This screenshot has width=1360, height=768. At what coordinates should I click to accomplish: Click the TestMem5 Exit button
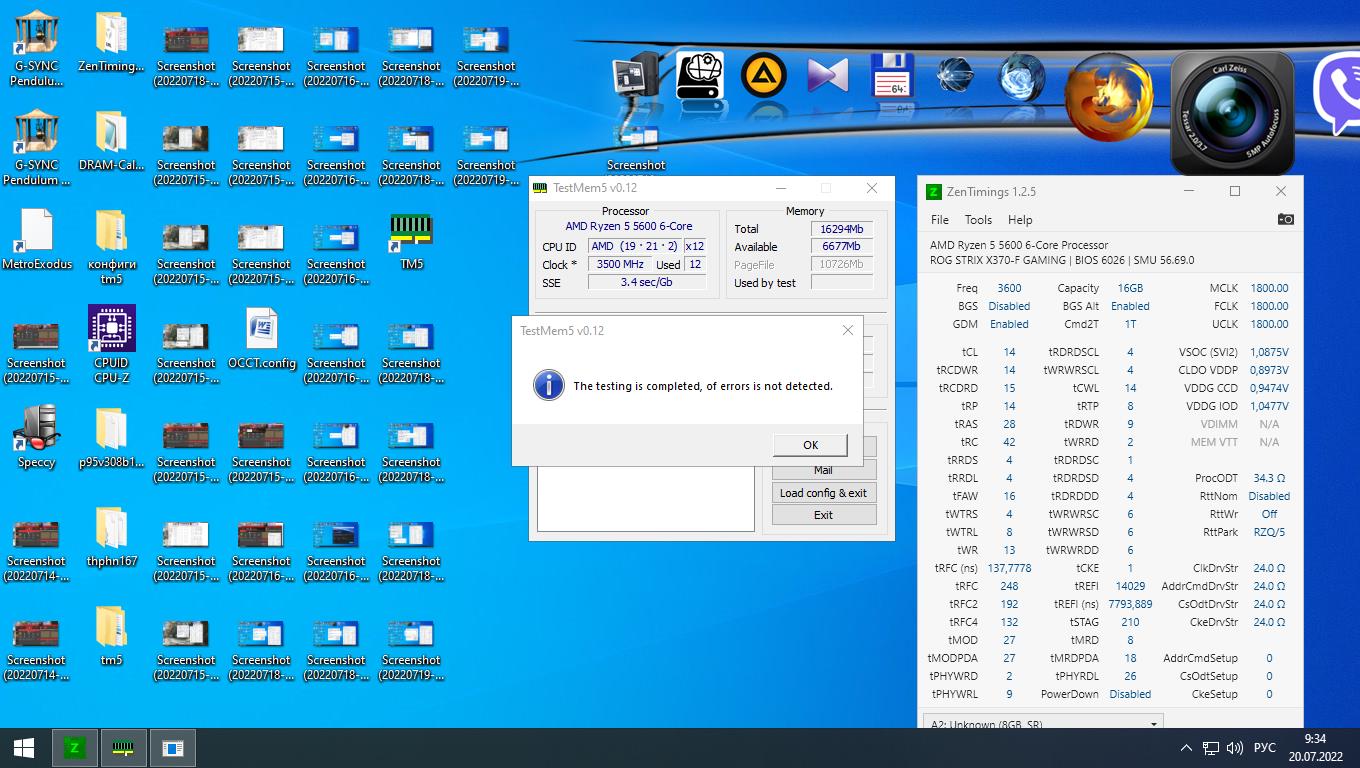coord(823,515)
